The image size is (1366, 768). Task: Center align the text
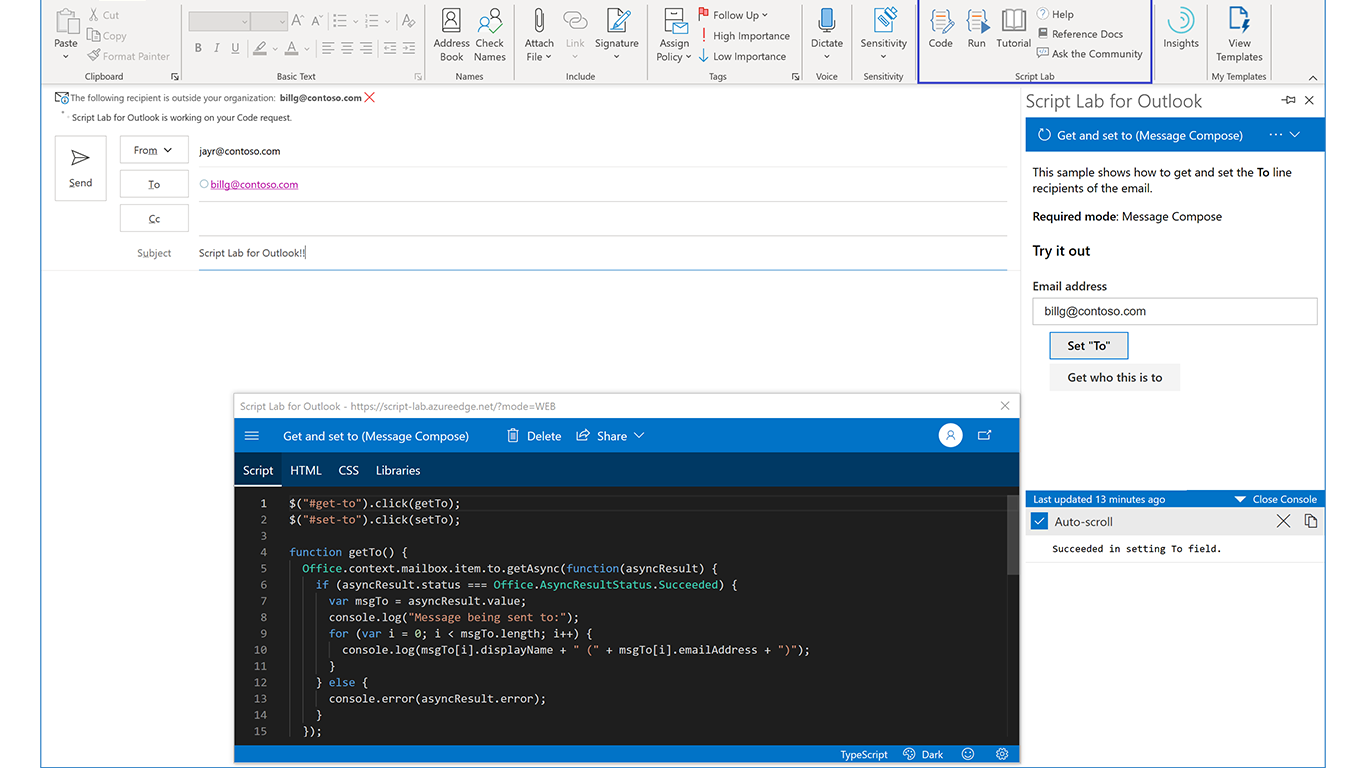[347, 47]
